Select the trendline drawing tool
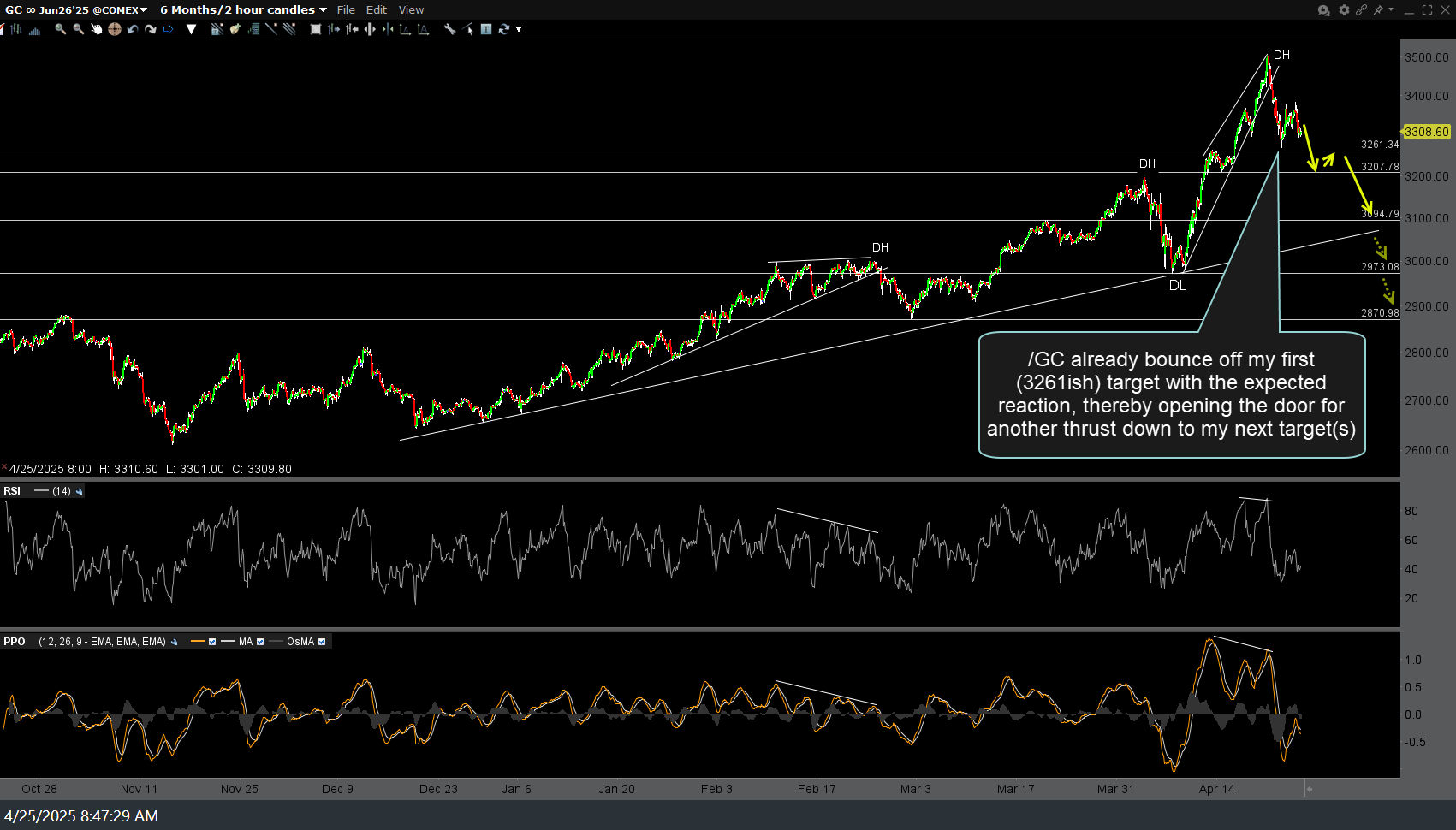Viewport: 1456px width, 830px height. click(x=271, y=29)
